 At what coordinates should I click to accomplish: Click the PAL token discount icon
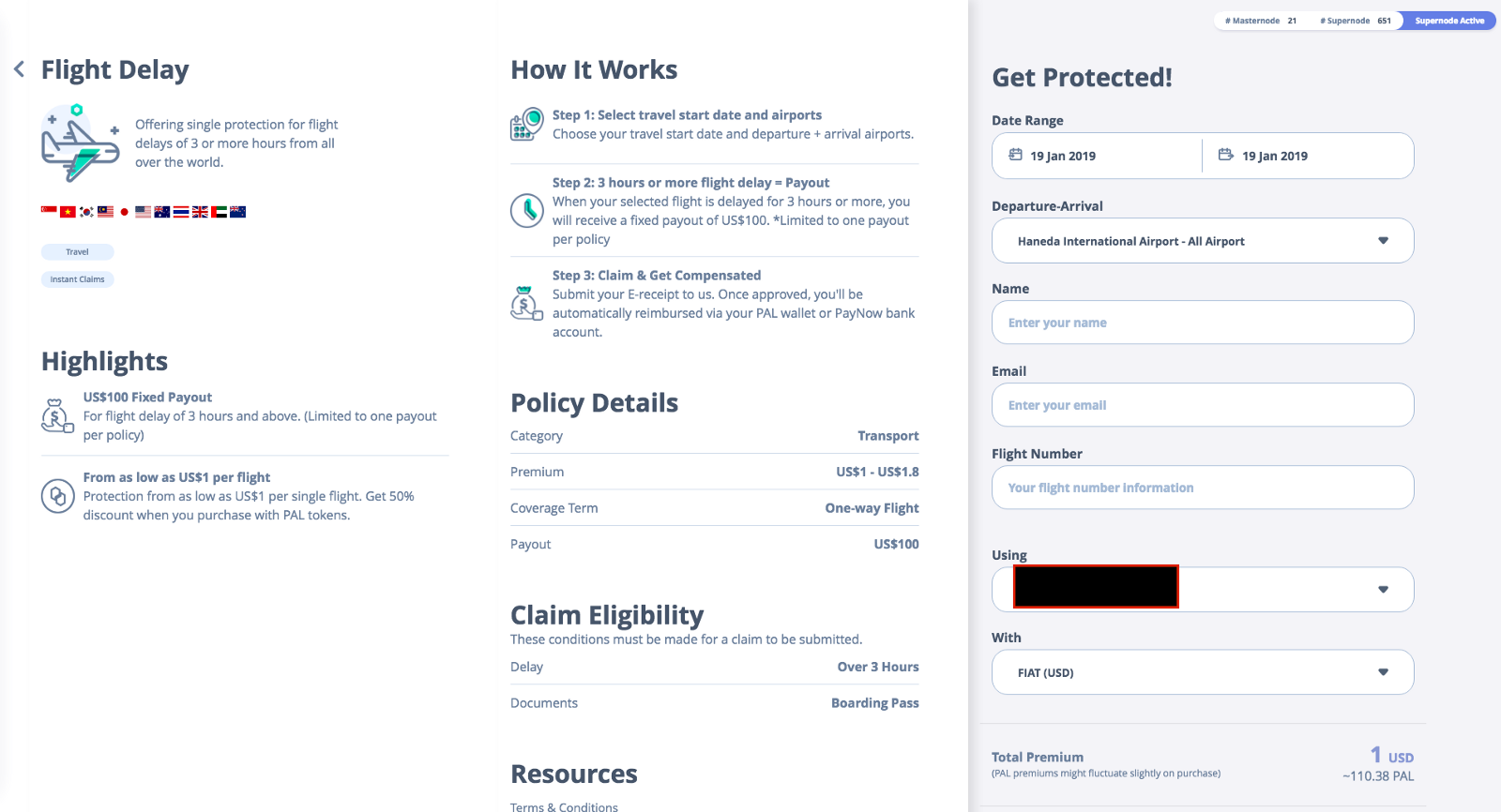coord(57,496)
